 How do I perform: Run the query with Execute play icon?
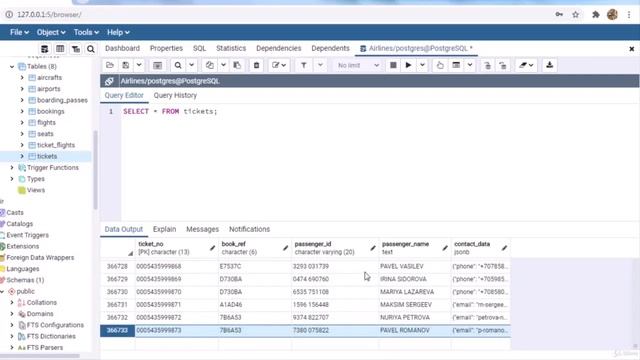tap(408, 65)
